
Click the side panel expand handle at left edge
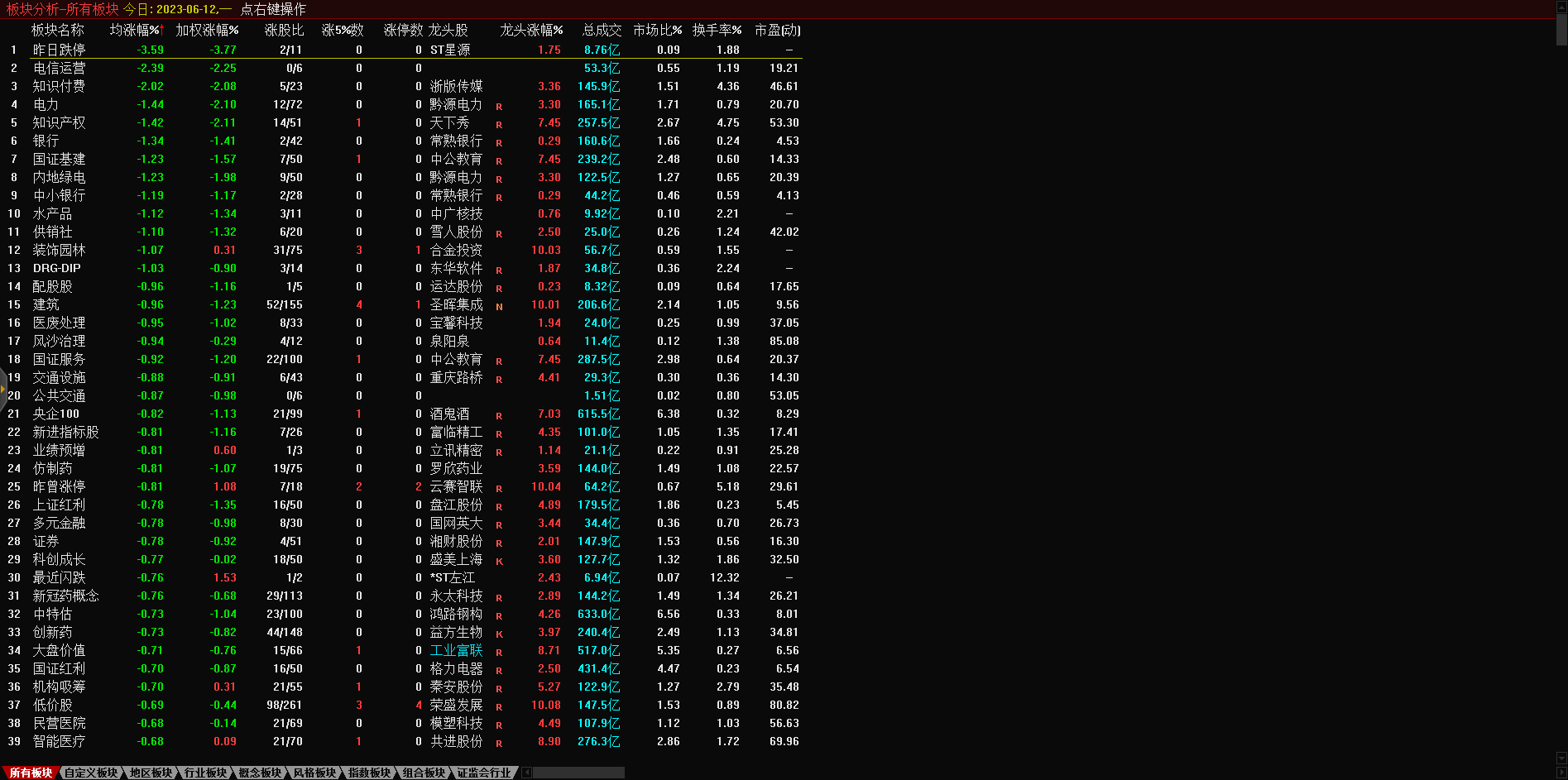point(3,387)
